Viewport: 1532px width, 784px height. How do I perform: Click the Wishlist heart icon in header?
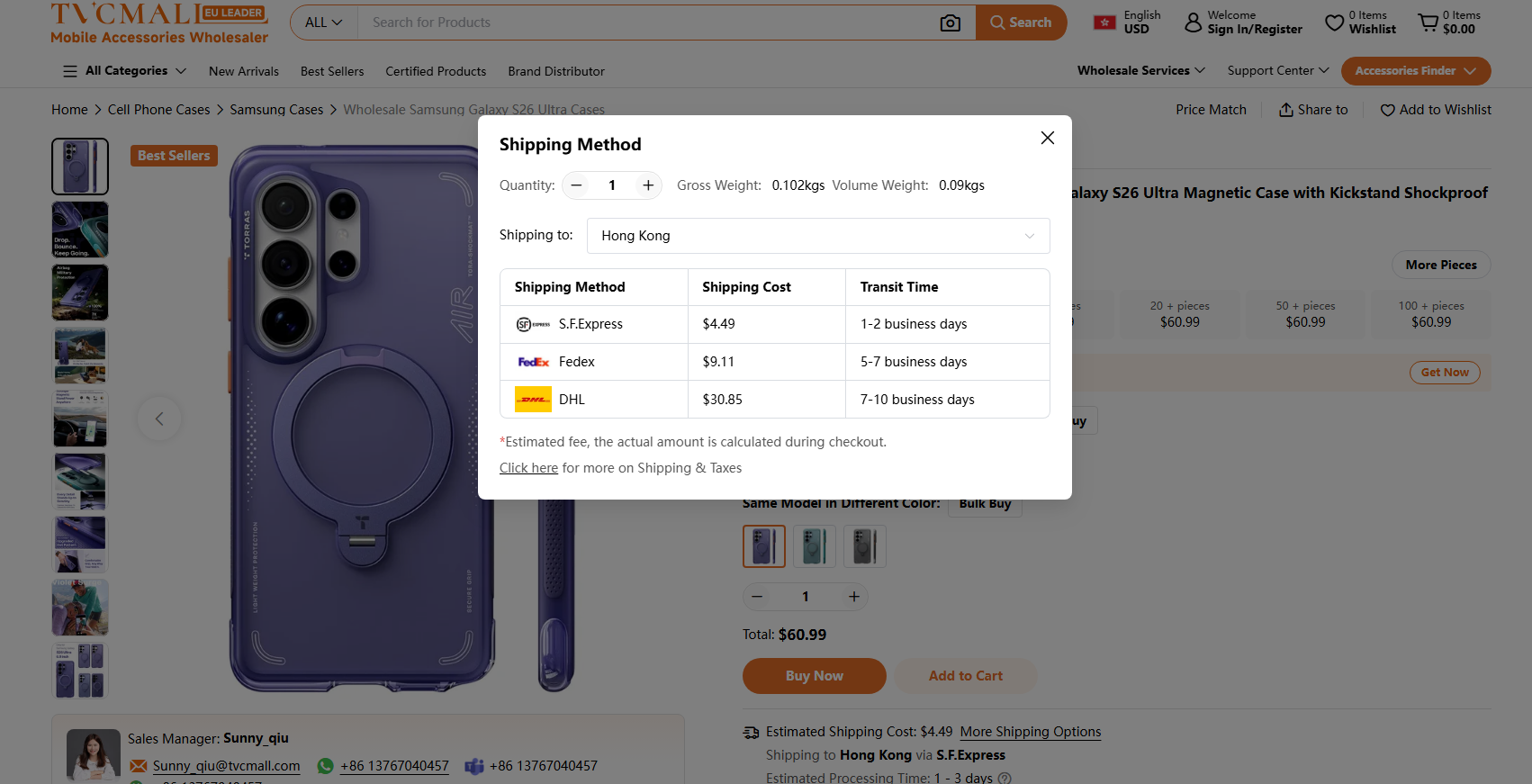coord(1334,23)
